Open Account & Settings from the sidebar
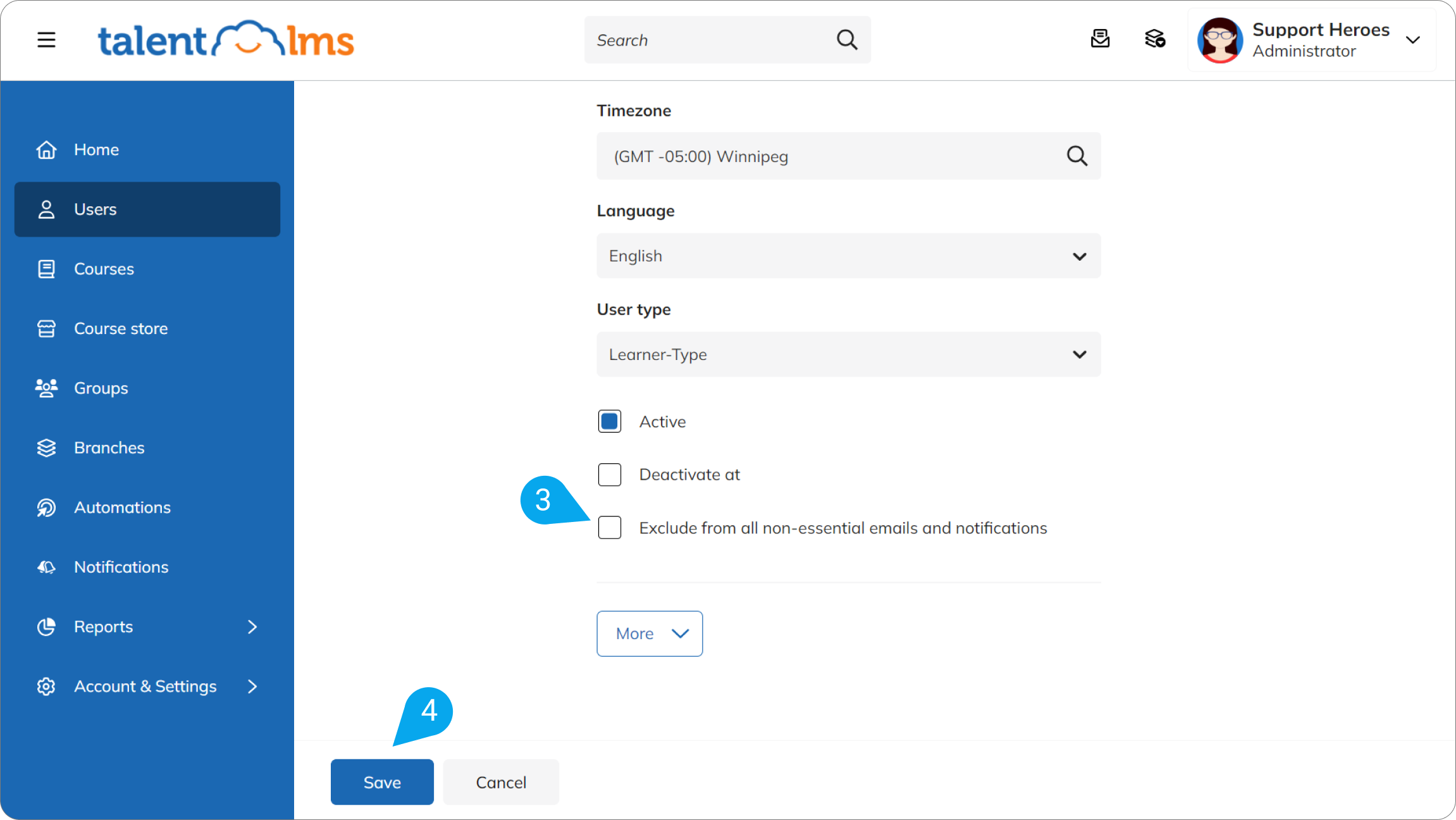This screenshot has width=1456, height=820. click(147, 686)
